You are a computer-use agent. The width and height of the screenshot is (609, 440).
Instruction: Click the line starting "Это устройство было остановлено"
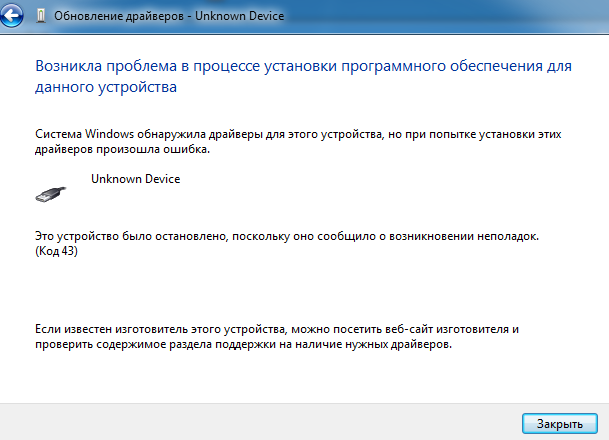[x=287, y=236]
